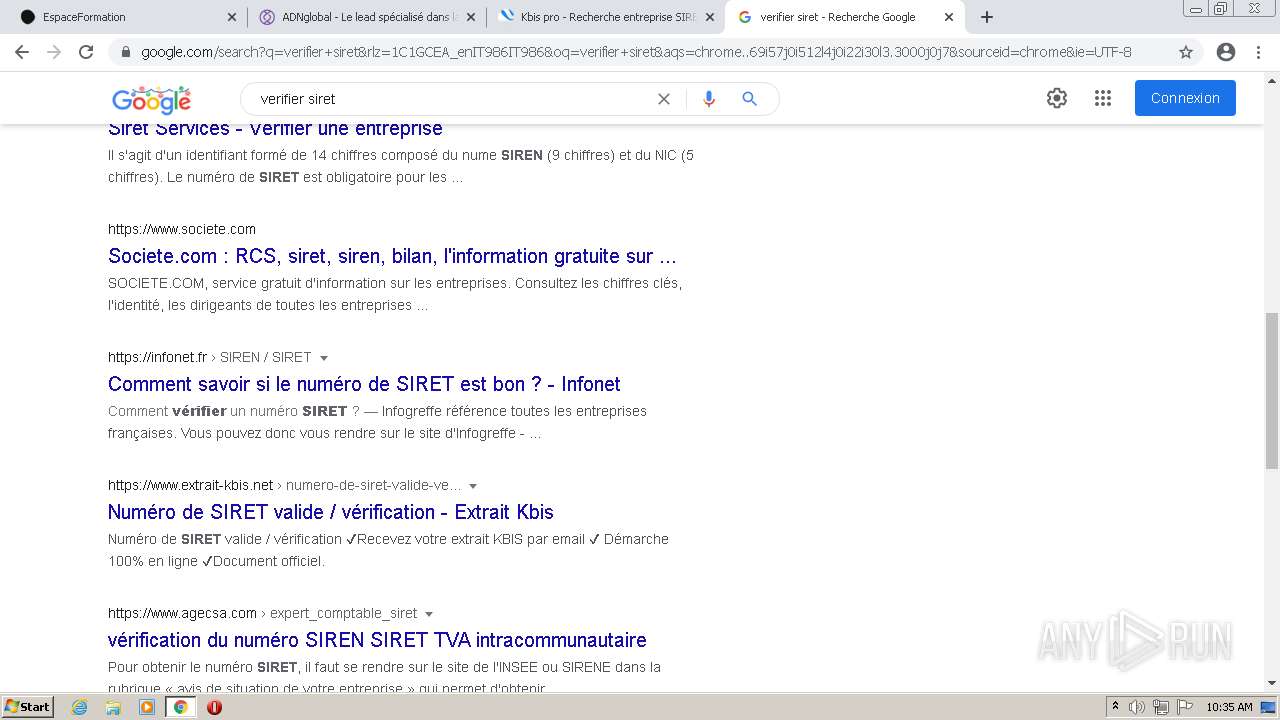Screen dimensions: 1280x720
Task: Go to Google homepage via the logo
Action: 151,99
